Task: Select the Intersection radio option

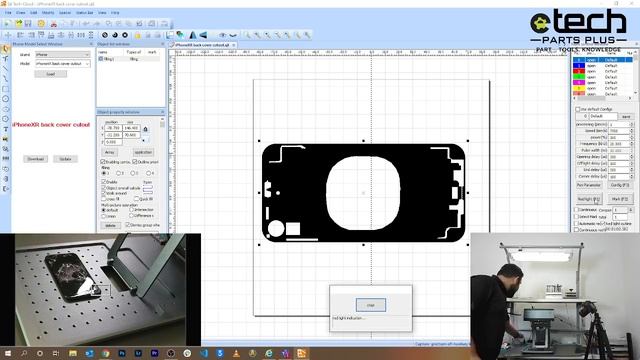Action: [131, 210]
